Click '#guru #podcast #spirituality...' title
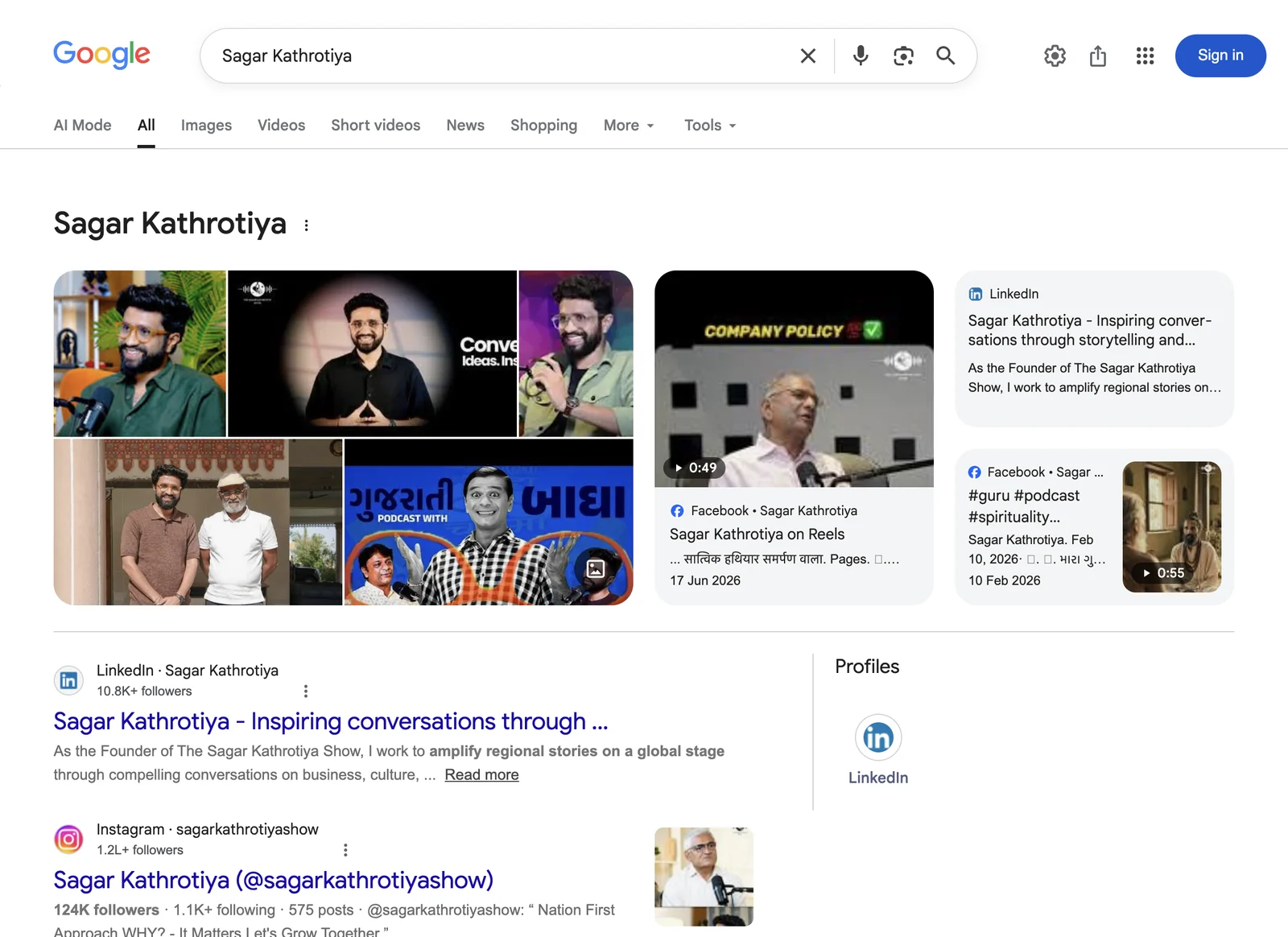Image resolution: width=1288 pixels, height=937 pixels. 1024,506
